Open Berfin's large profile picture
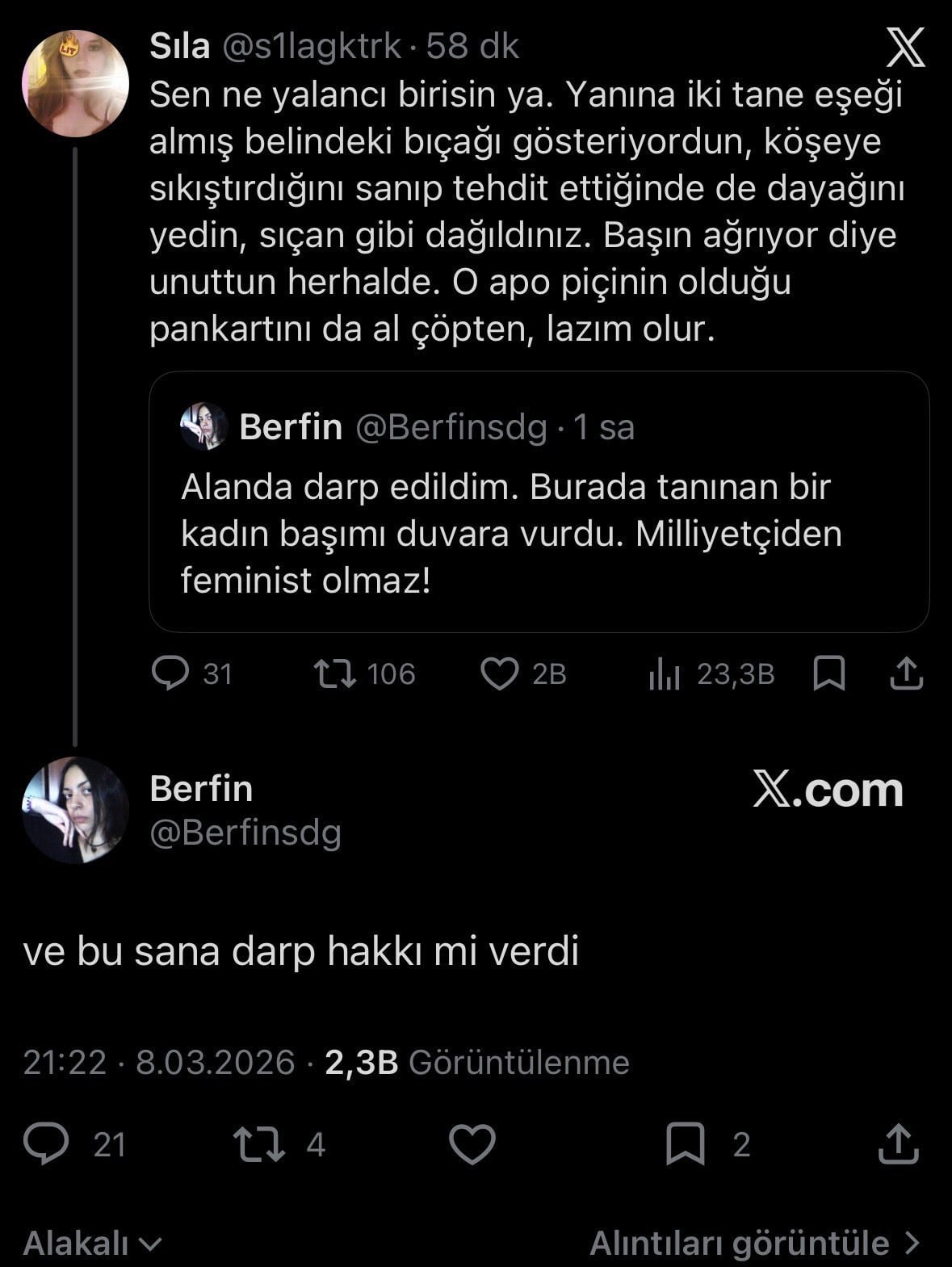This screenshot has width=952, height=1267. pos(75,810)
